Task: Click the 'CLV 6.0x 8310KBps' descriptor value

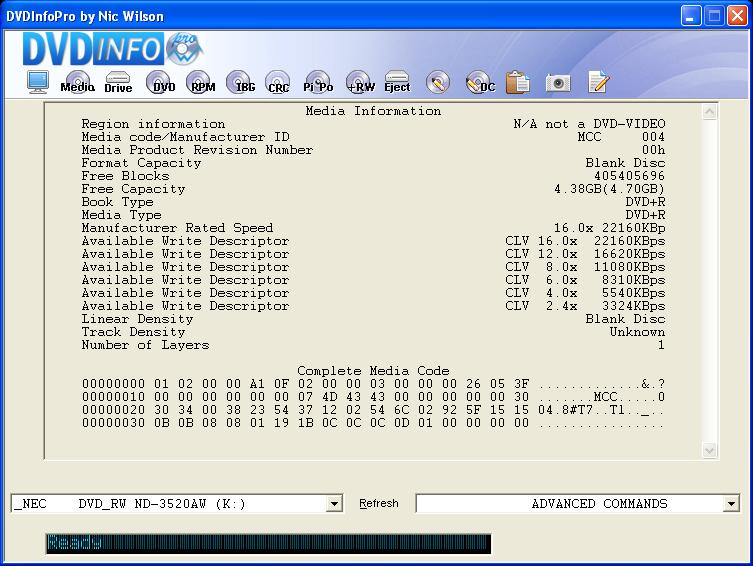Action: point(585,279)
